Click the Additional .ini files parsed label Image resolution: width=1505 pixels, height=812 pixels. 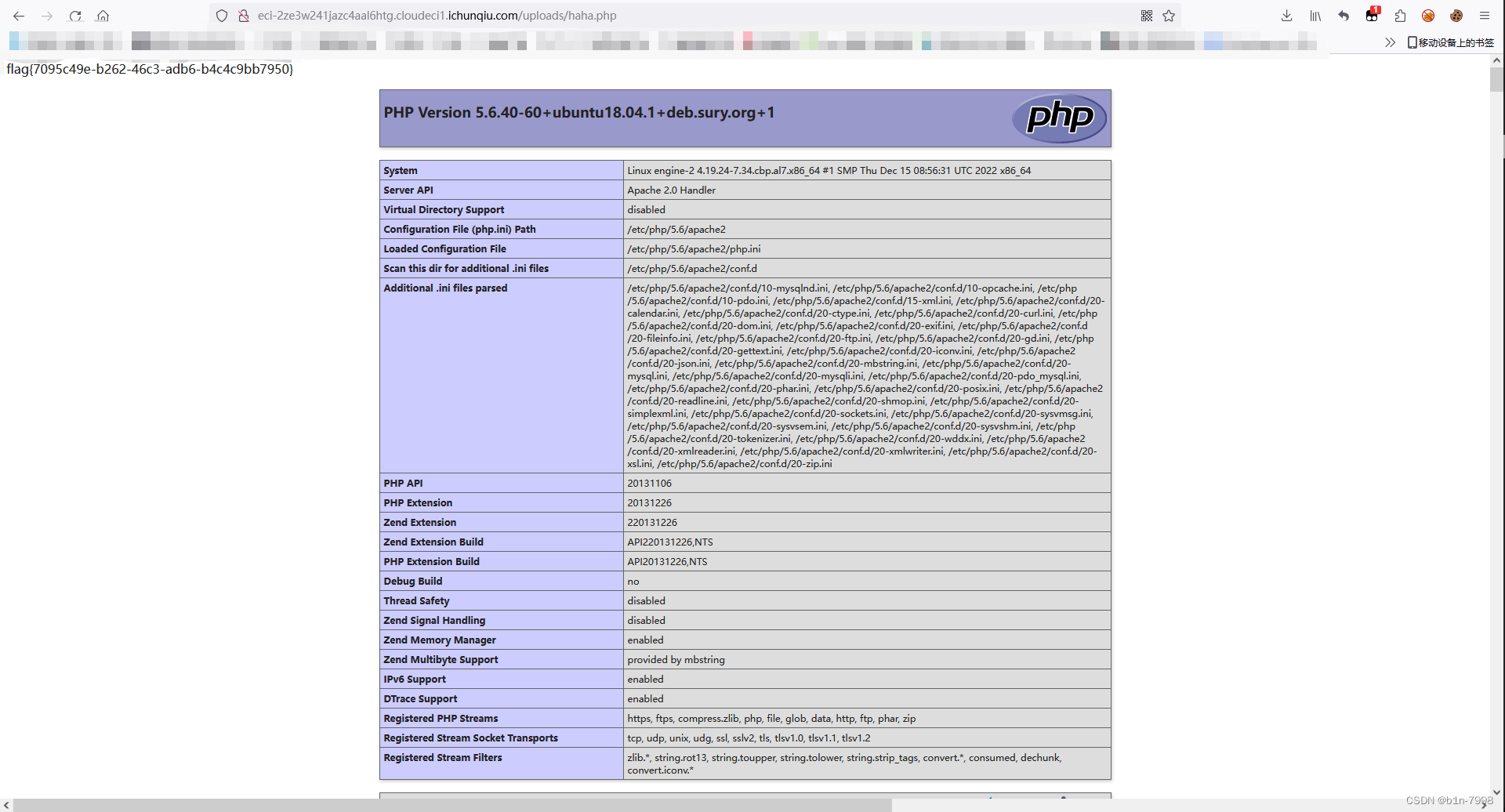tap(445, 288)
